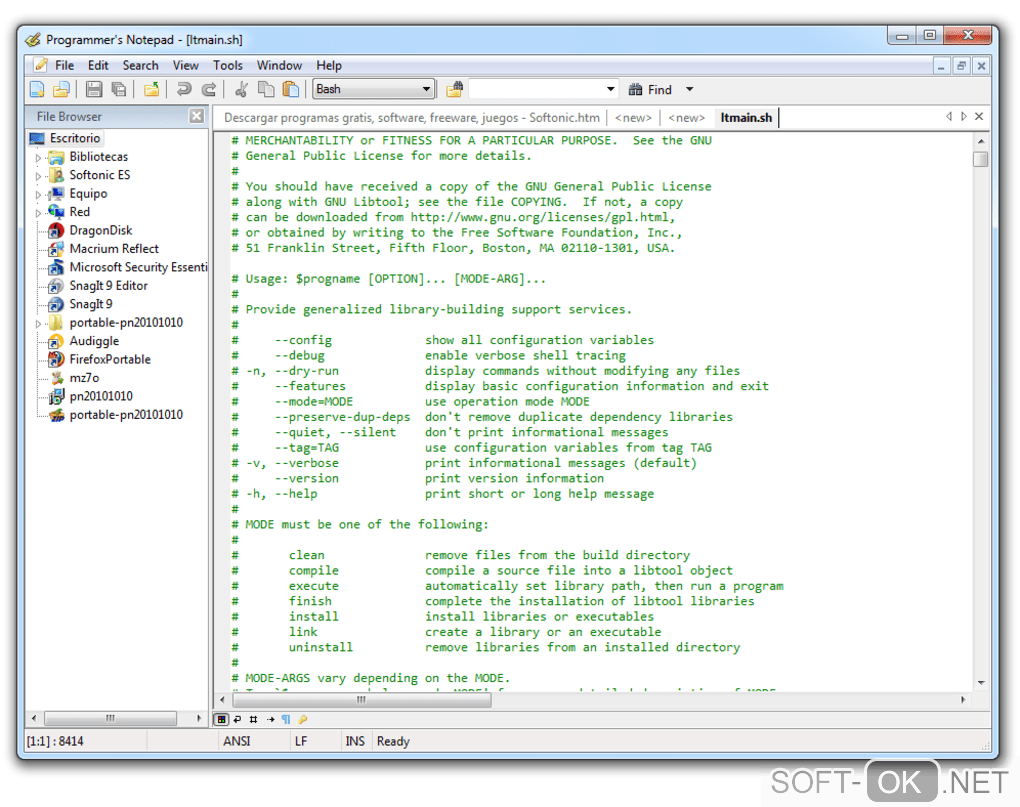Select the mz7o item in the tree

coord(84,378)
